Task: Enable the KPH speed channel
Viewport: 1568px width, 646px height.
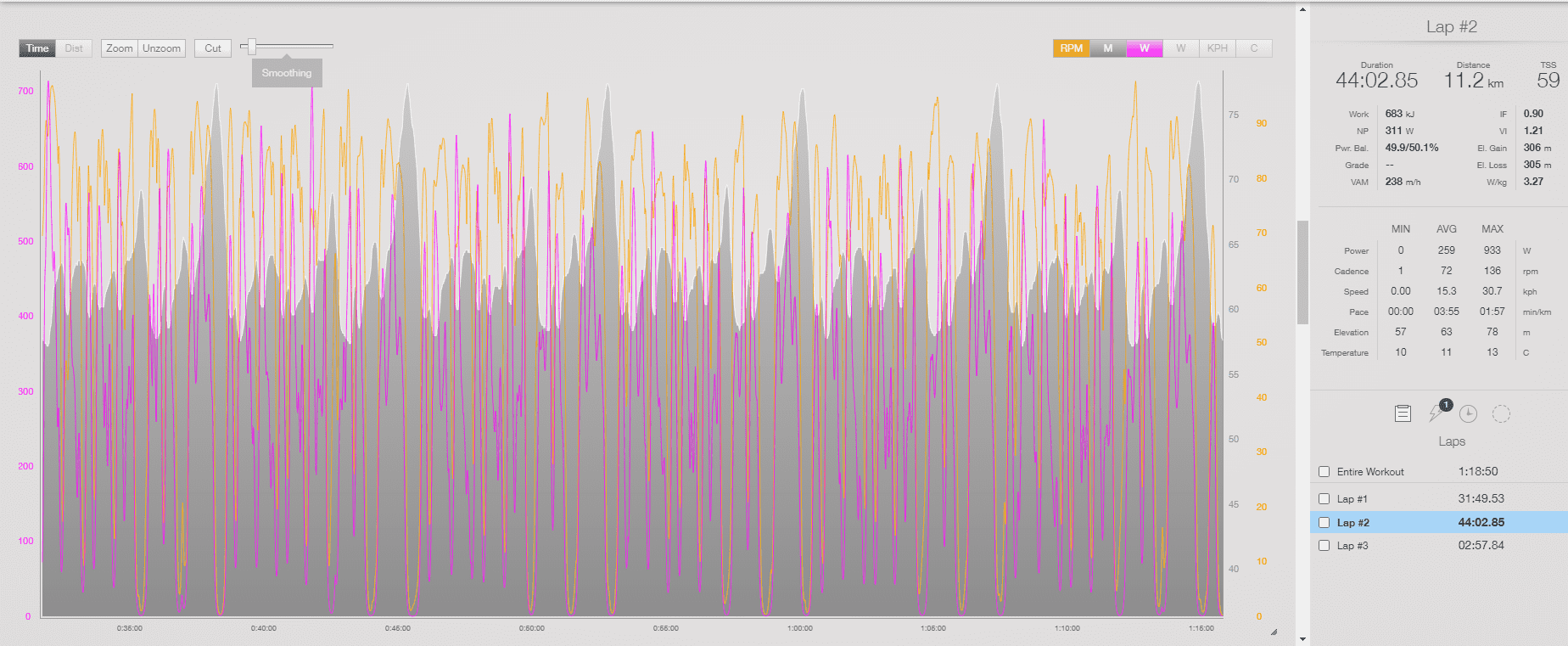Action: click(x=1217, y=48)
